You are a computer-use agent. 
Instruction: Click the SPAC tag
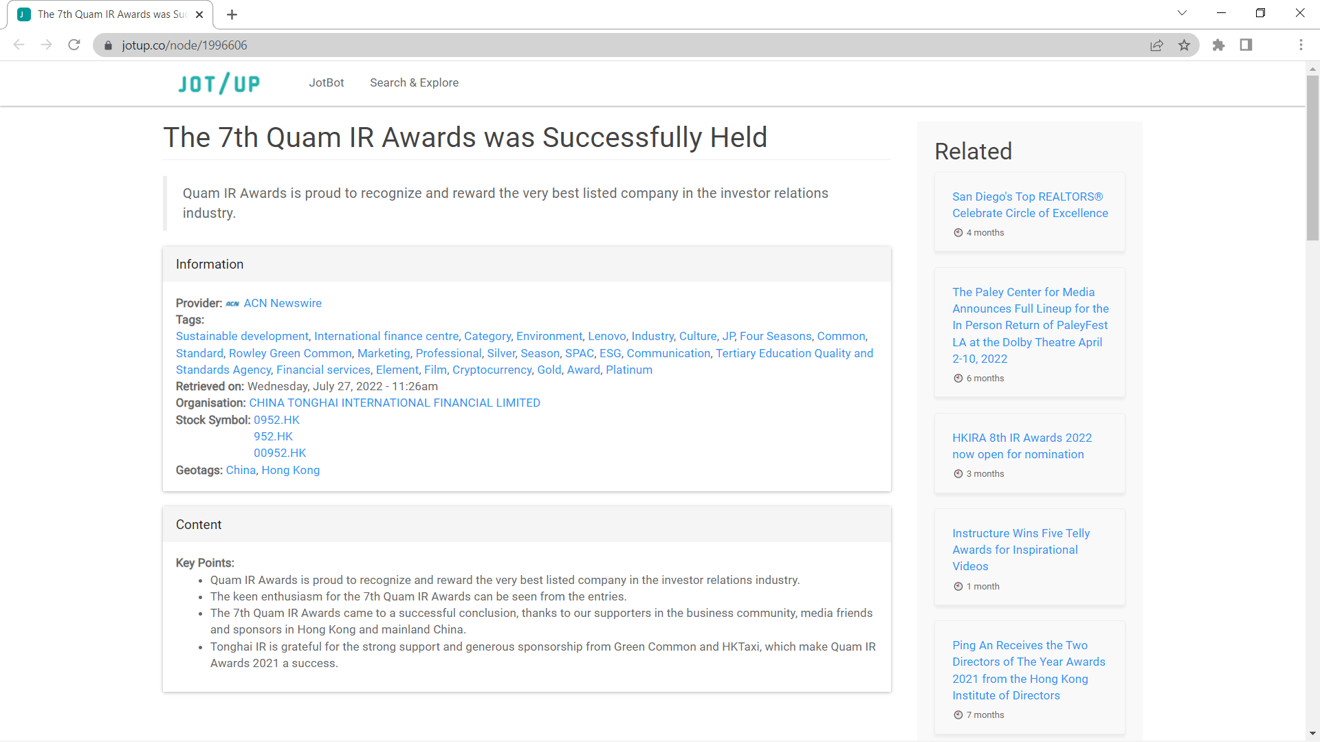click(579, 353)
